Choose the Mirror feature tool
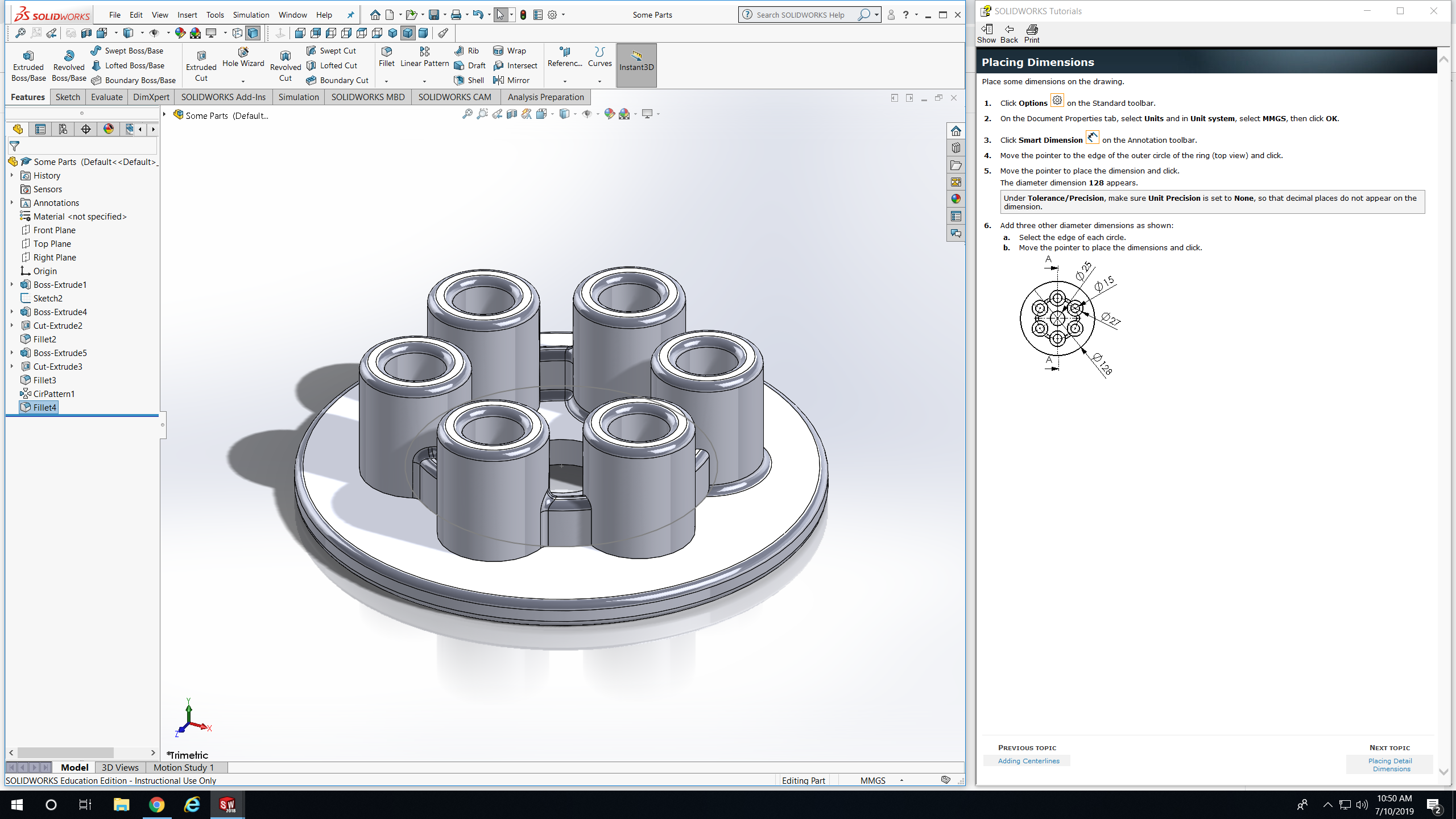 click(x=511, y=80)
